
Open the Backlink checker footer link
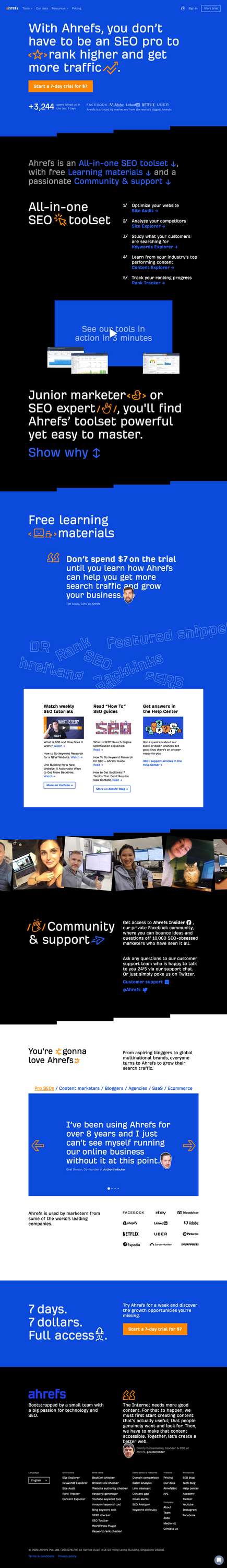click(103, 1477)
